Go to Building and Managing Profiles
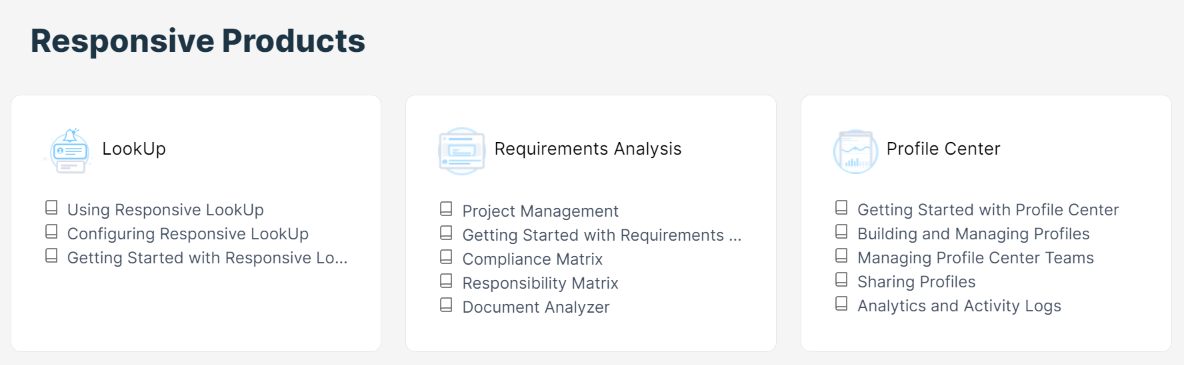Viewport: 1184px width, 365px height. pos(973,234)
